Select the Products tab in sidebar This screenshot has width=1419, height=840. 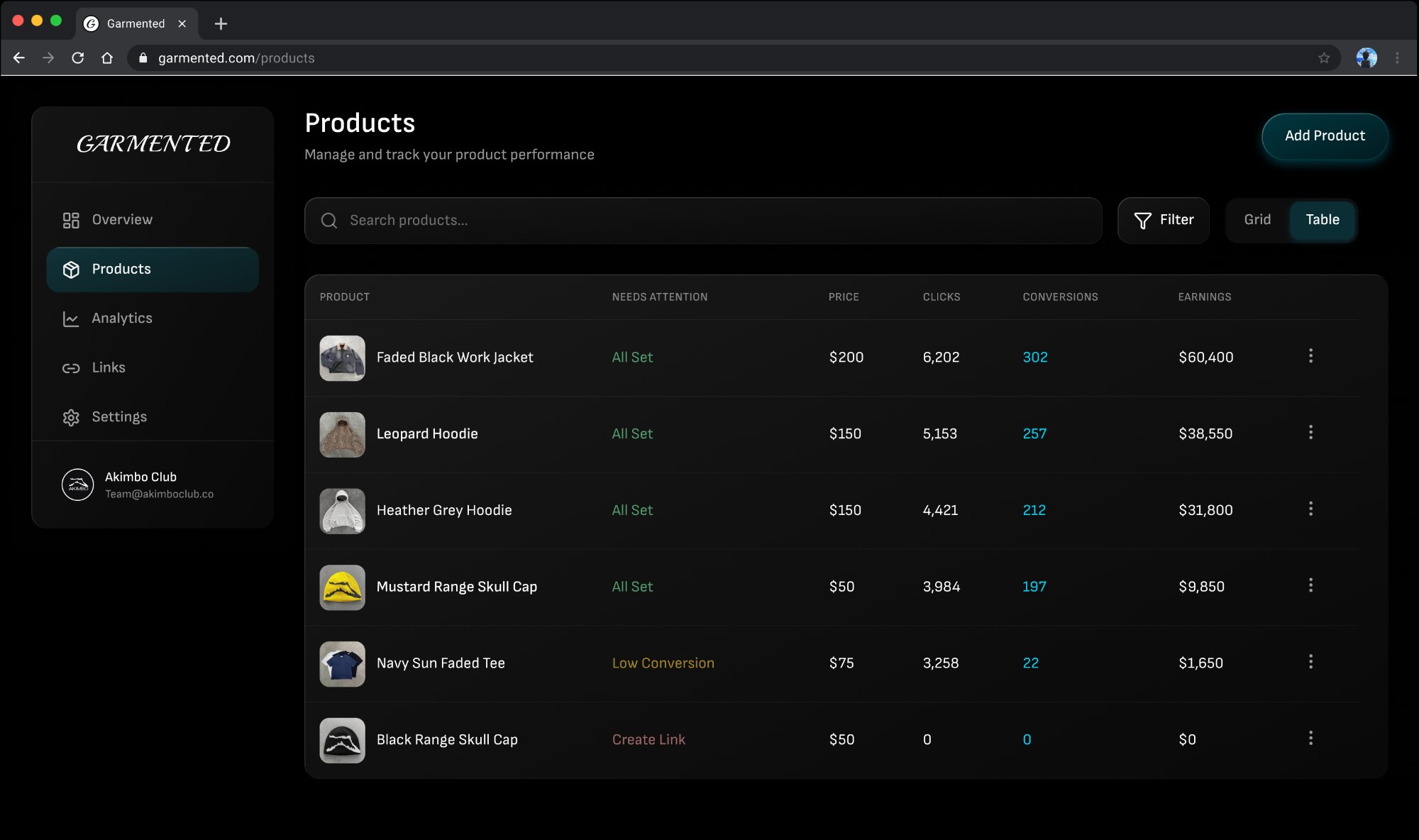tap(121, 269)
